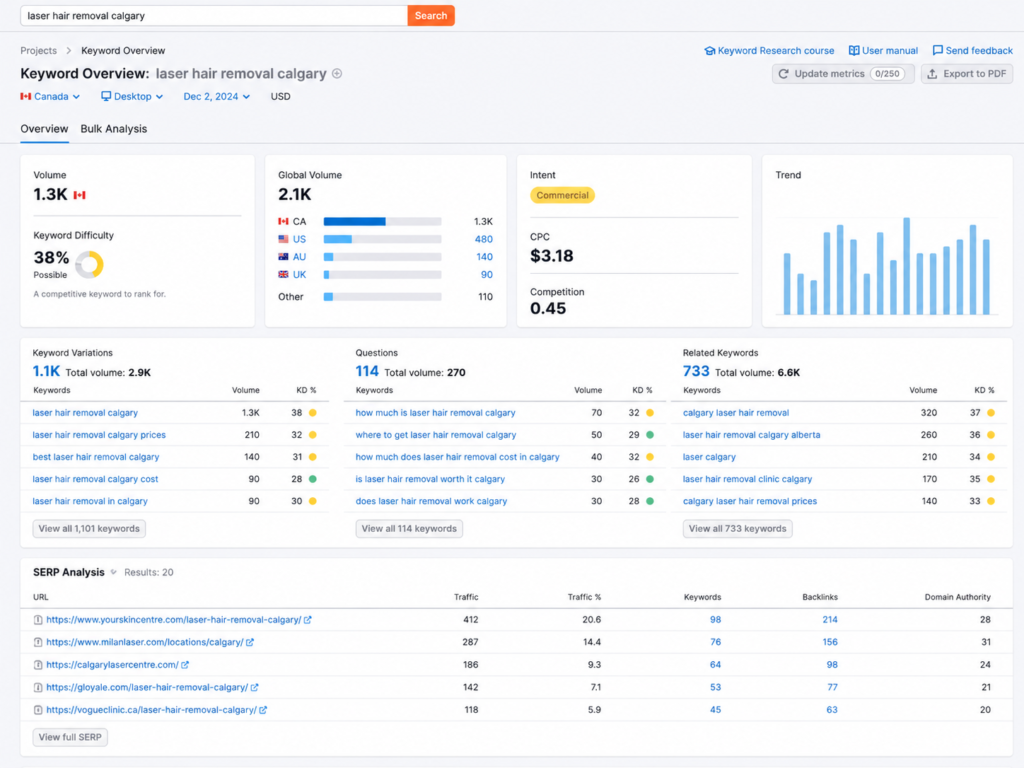Click the page icon before gloyale.com URL
Screen dimensions: 1024x768
point(38,688)
